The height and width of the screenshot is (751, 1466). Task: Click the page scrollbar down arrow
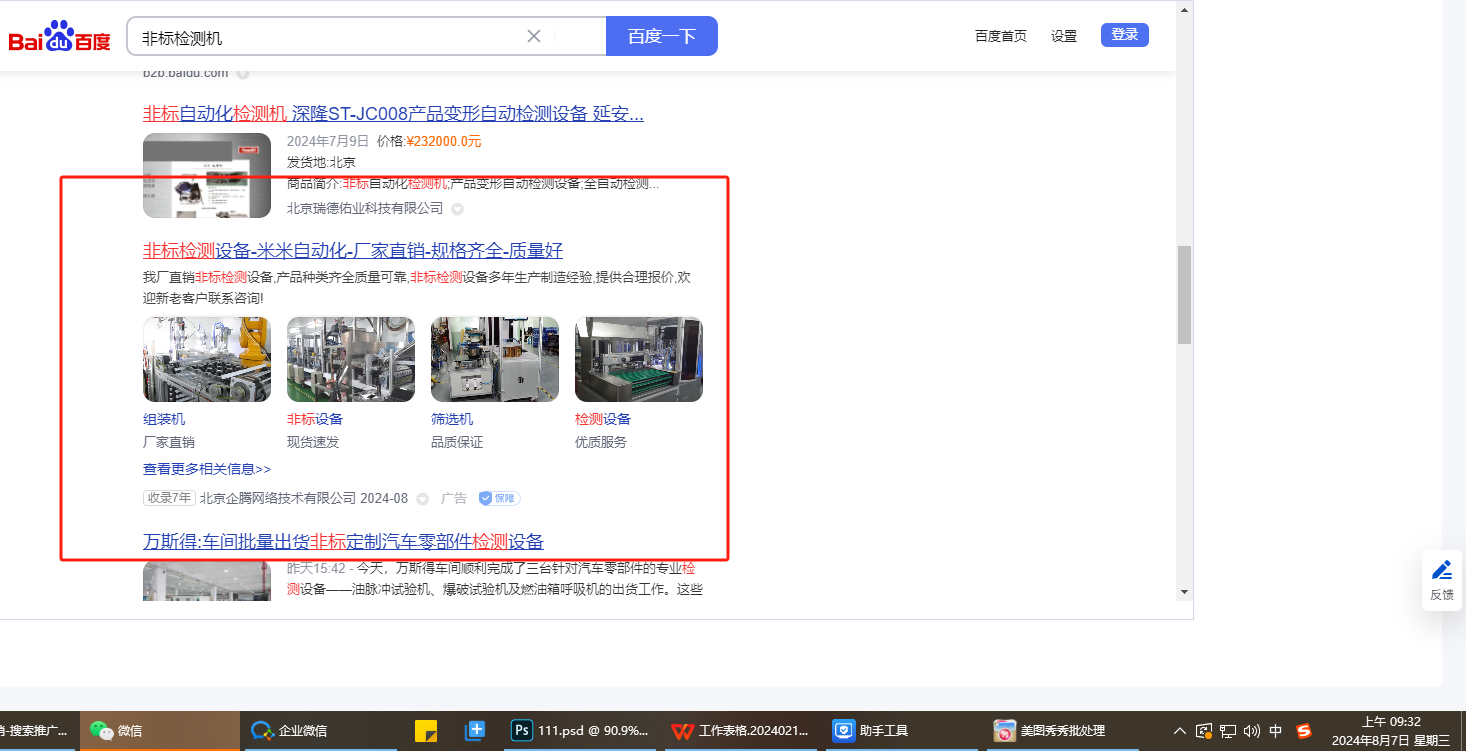point(1185,591)
